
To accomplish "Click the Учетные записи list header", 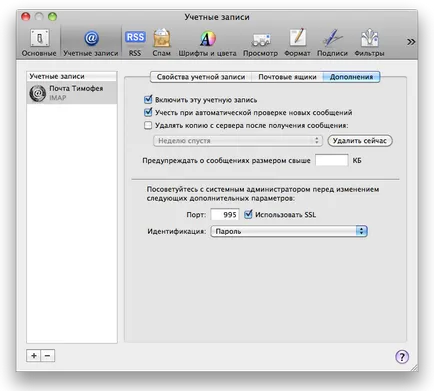I will click(72, 76).
